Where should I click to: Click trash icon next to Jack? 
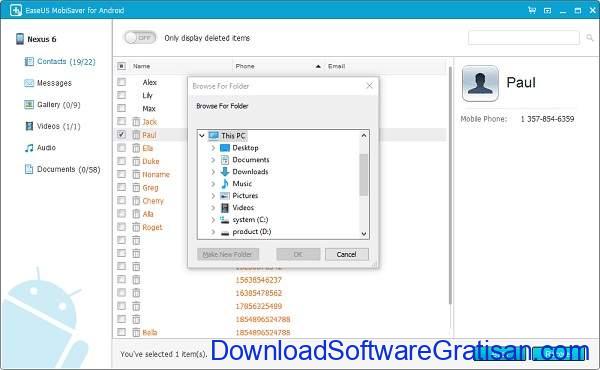tap(136, 122)
